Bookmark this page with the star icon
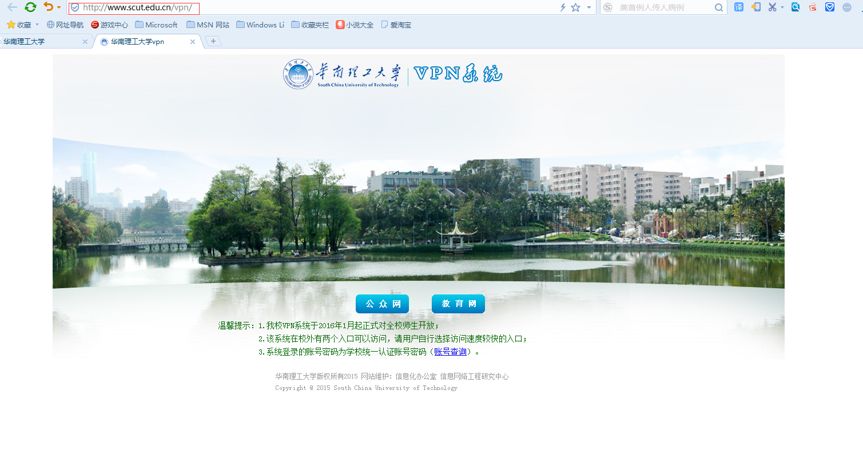 click(x=576, y=8)
